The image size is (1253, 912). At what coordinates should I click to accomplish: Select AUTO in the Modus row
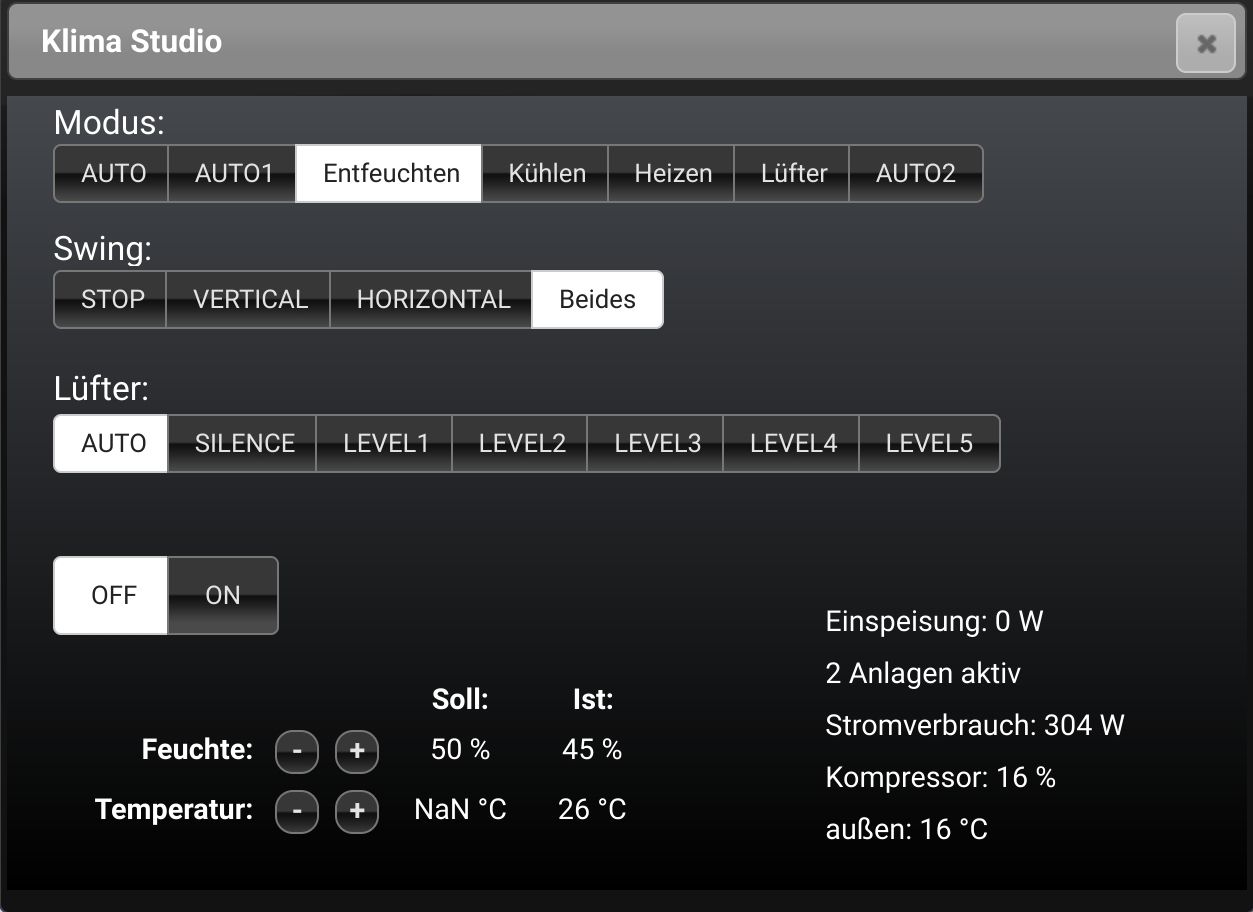point(112,173)
